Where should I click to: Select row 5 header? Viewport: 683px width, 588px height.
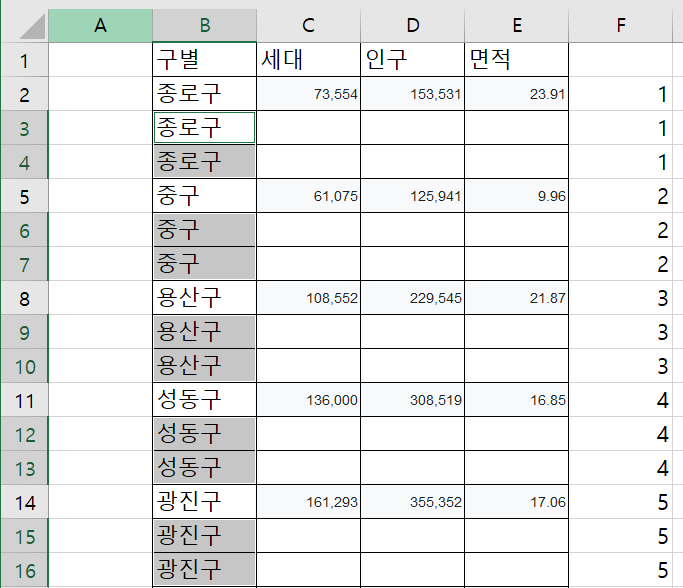coord(24,196)
